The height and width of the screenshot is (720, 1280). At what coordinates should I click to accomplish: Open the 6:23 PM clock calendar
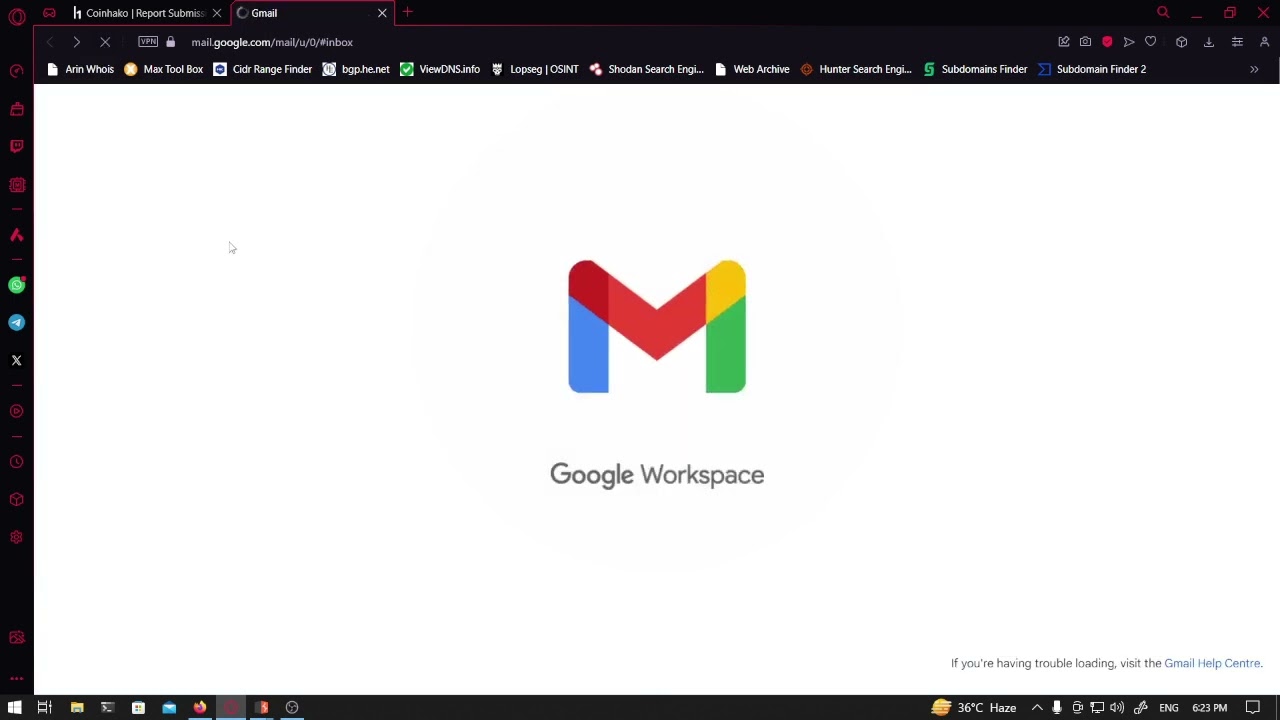tap(1209, 707)
